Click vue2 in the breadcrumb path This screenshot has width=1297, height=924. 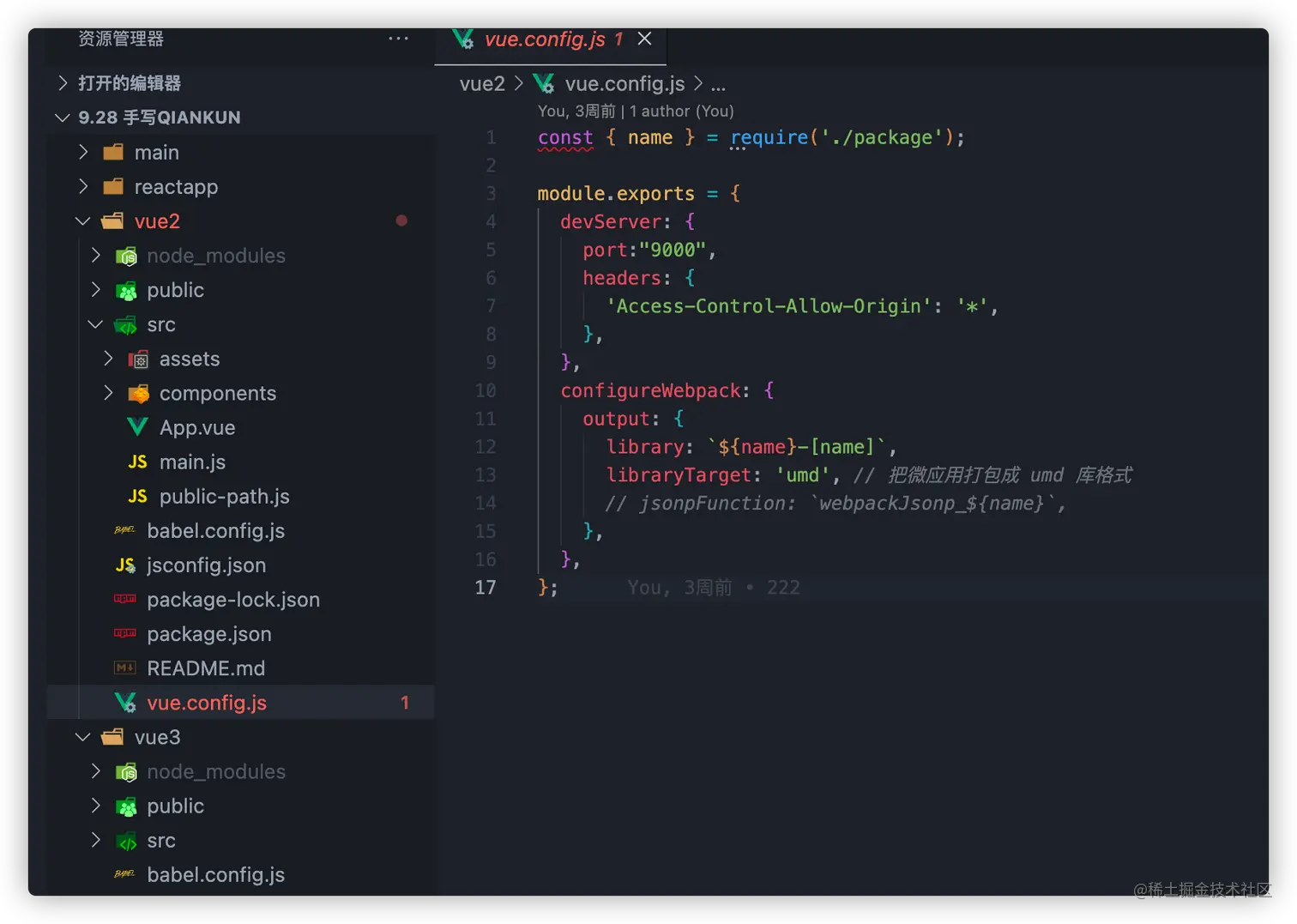pyautogui.click(x=482, y=83)
